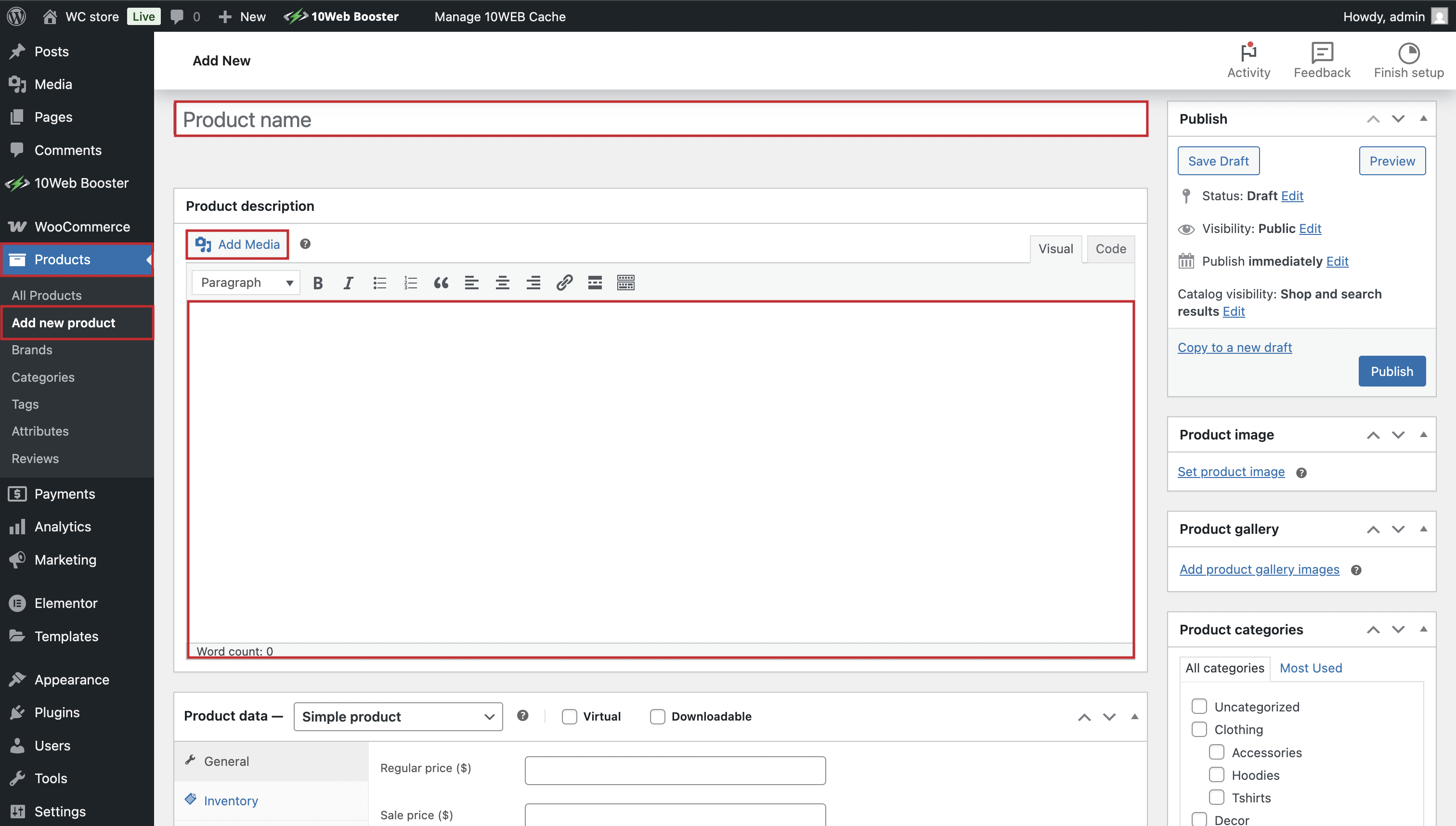Click the Set product image link
Image resolution: width=1456 pixels, height=826 pixels.
1231,471
